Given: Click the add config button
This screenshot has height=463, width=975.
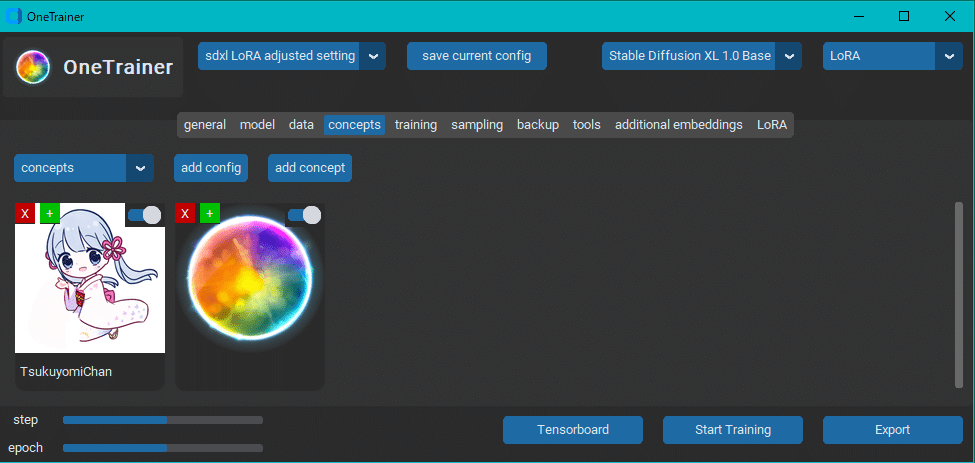Looking at the screenshot, I should [x=211, y=168].
